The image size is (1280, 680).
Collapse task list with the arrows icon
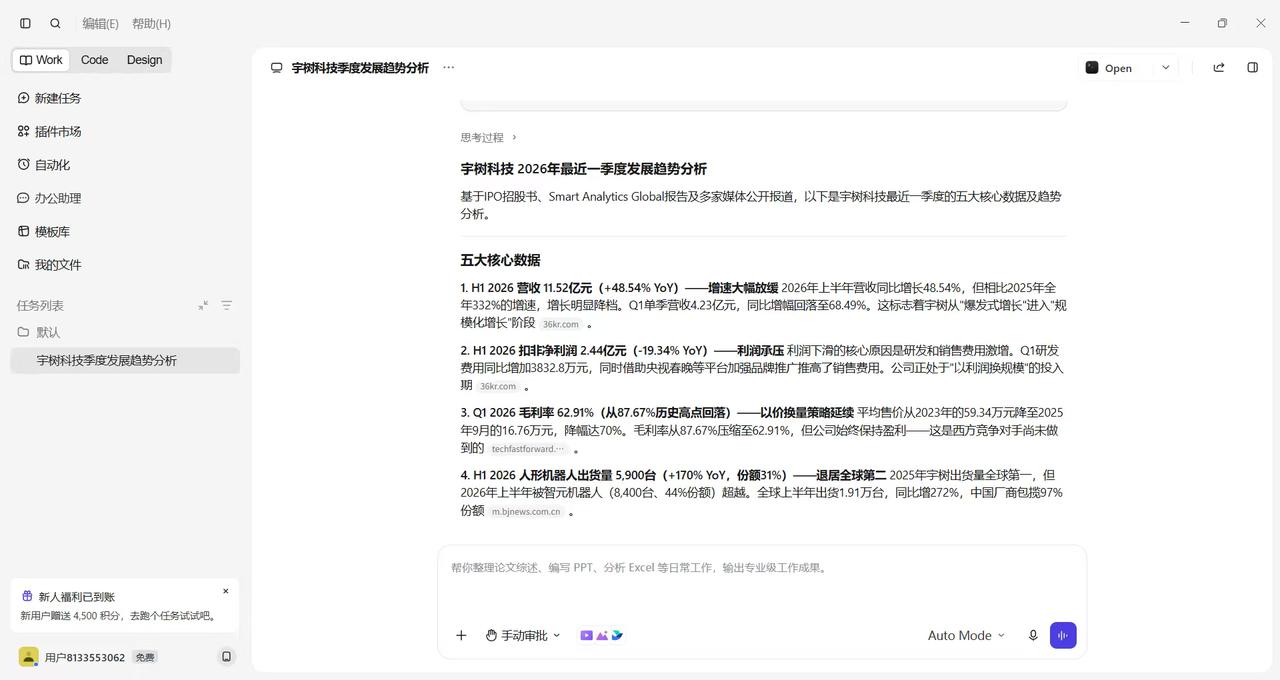203,305
